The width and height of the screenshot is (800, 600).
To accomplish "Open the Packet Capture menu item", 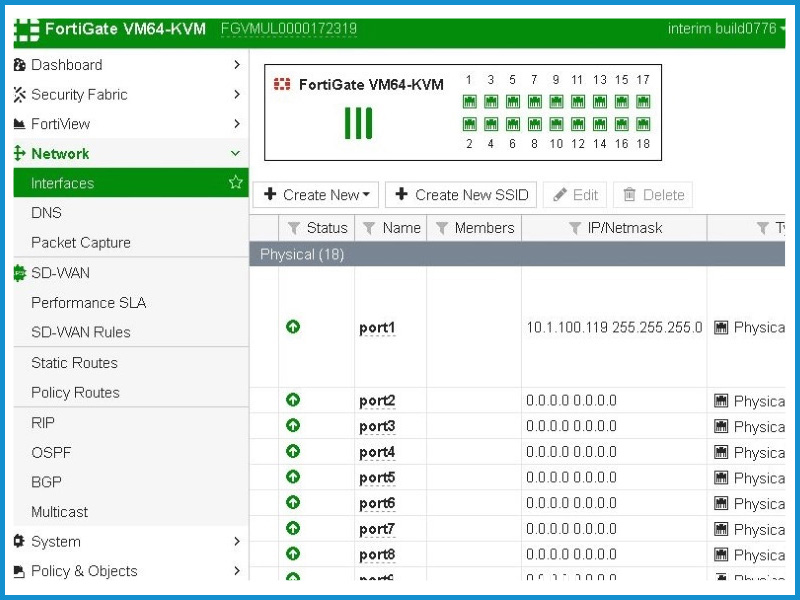I will 81,242.
